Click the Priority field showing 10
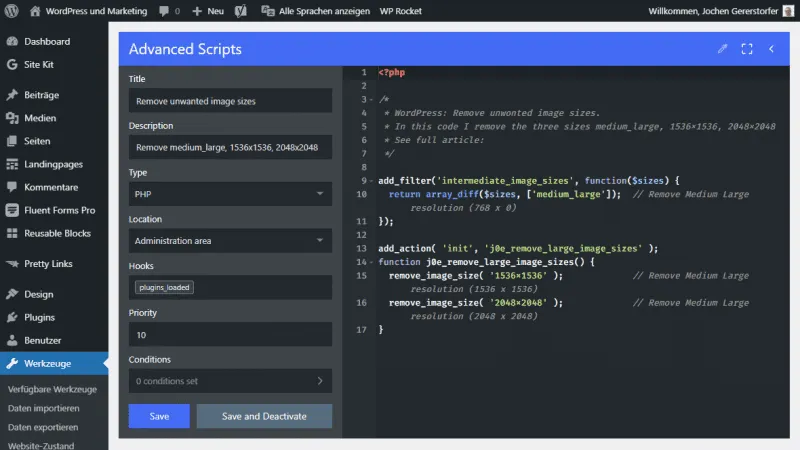Image resolution: width=800 pixels, height=450 pixels. click(230, 335)
